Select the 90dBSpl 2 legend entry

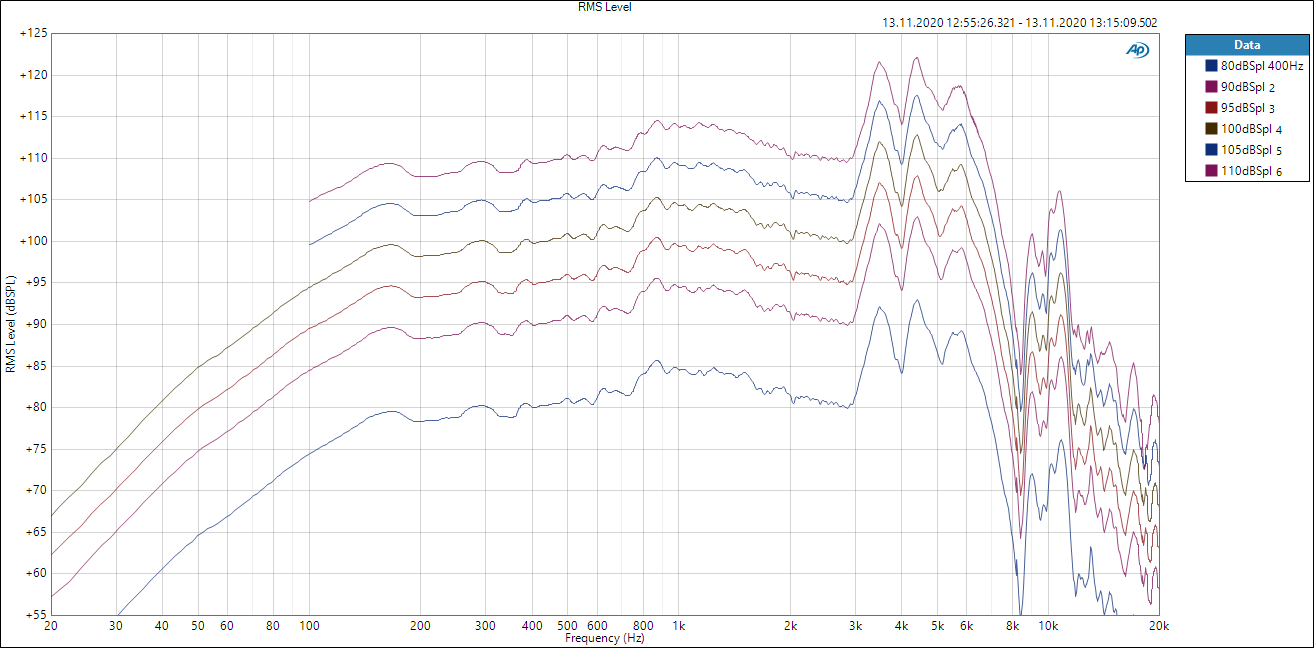1247,87
